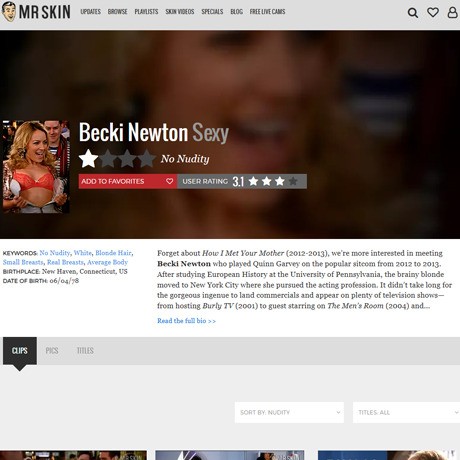The height and width of the screenshot is (460, 460).
Task: Rate with fourth gray user rating star
Action: [x=293, y=181]
